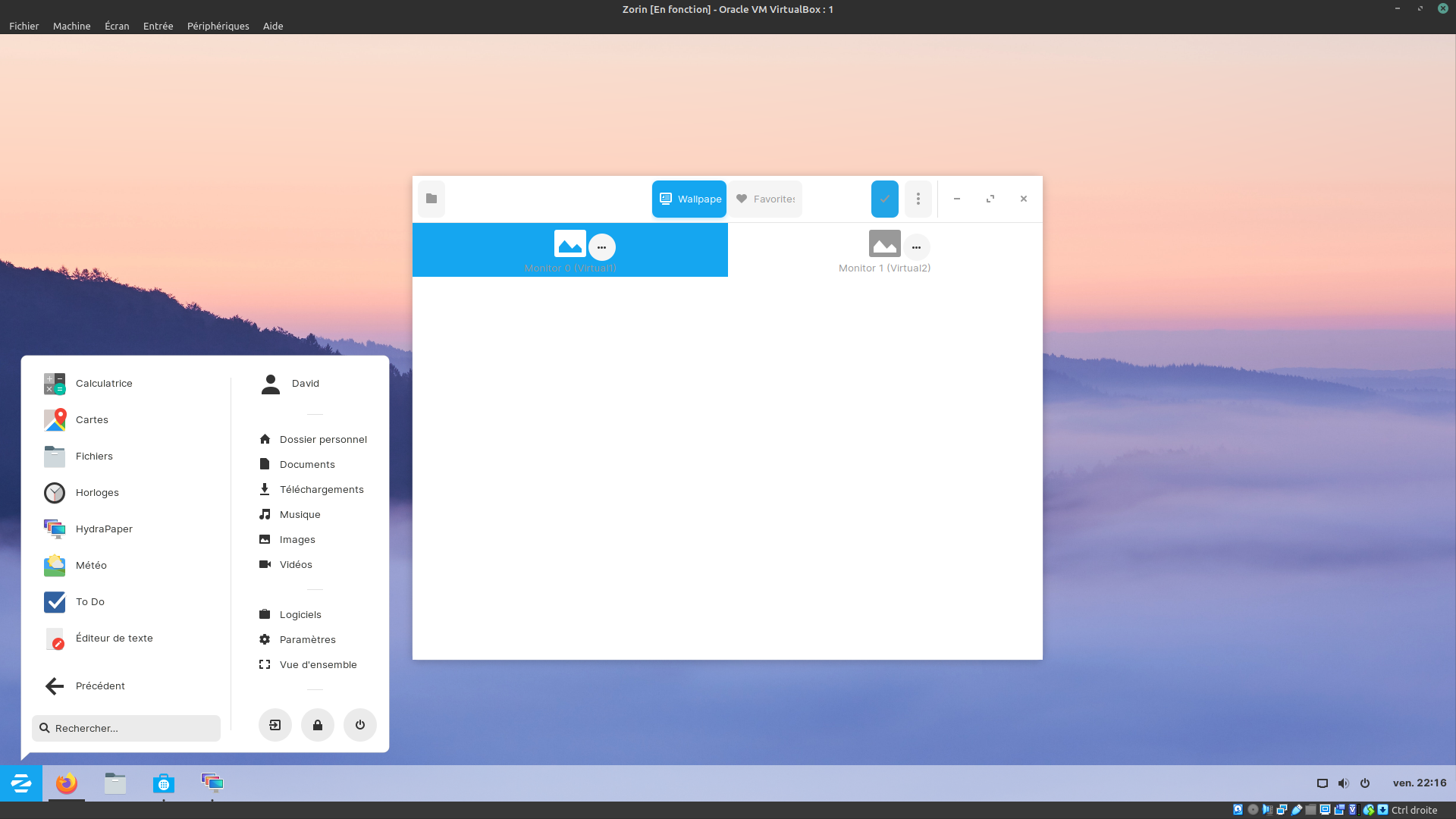This screenshot has height=819, width=1456.
Task: Switch to the Wallpapers tab
Action: [x=689, y=199]
